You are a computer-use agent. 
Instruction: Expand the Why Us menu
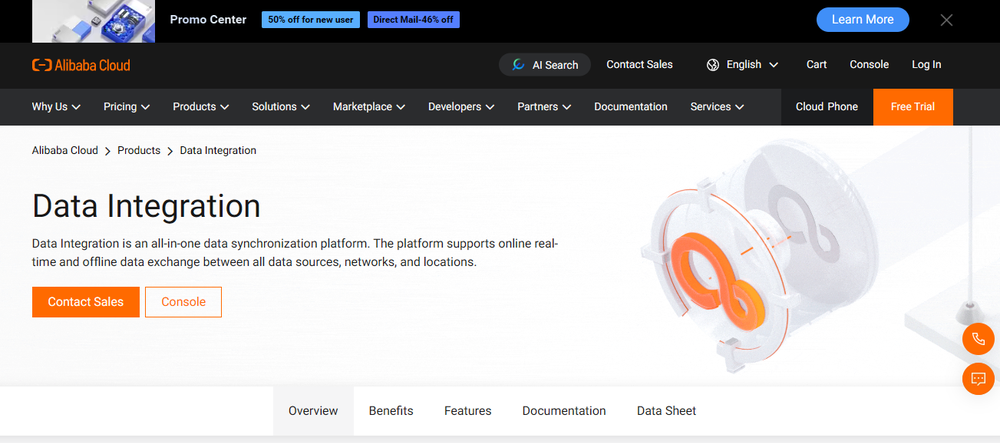coord(56,106)
